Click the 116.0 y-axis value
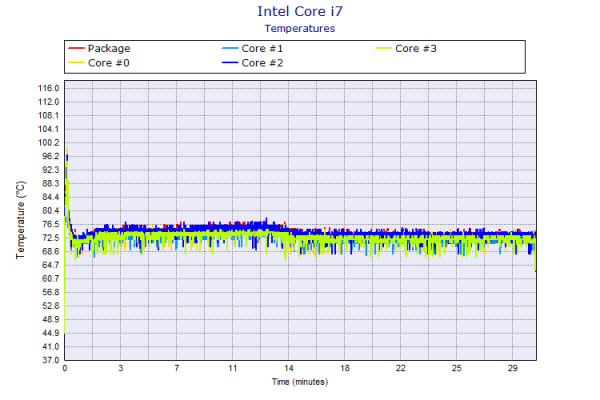The height and width of the screenshot is (400, 600). [49, 88]
